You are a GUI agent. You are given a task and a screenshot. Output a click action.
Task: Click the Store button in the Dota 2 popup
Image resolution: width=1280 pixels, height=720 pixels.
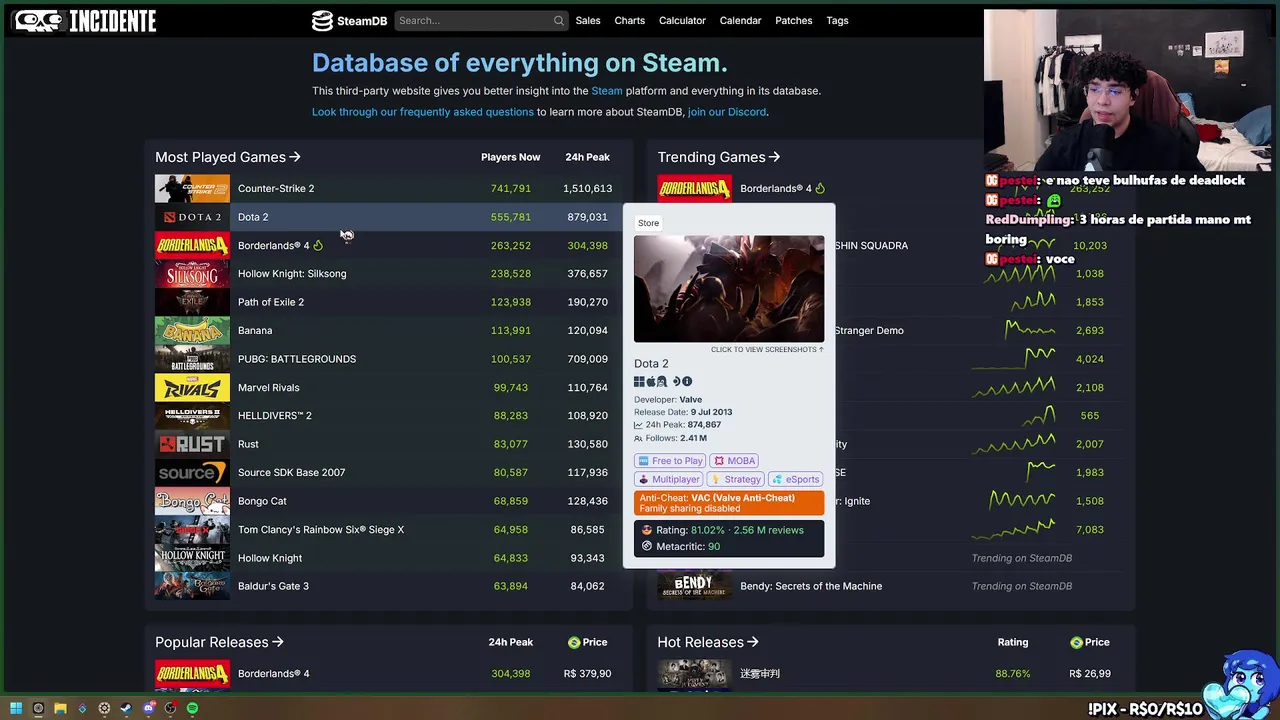point(648,223)
